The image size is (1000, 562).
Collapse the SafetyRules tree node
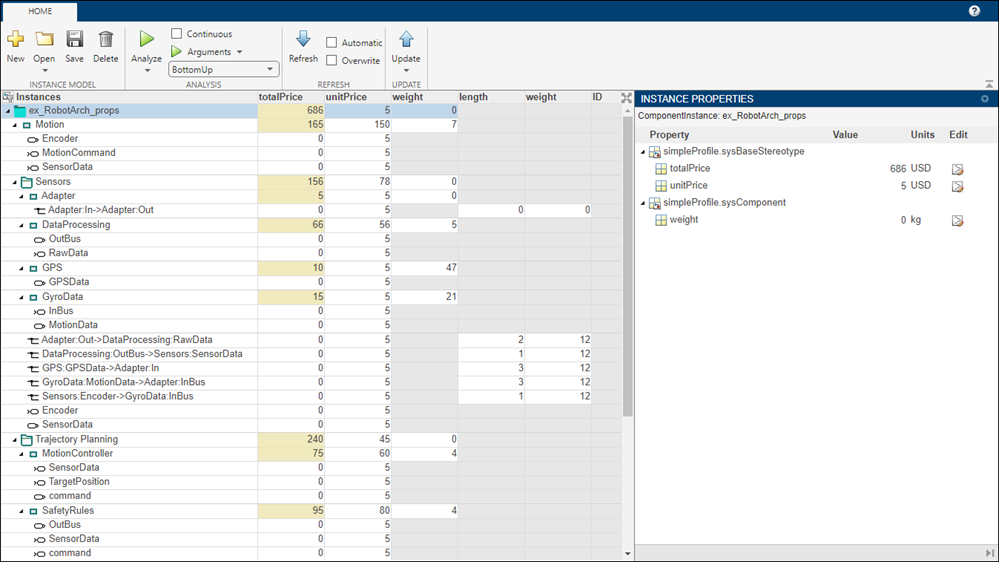(22, 512)
